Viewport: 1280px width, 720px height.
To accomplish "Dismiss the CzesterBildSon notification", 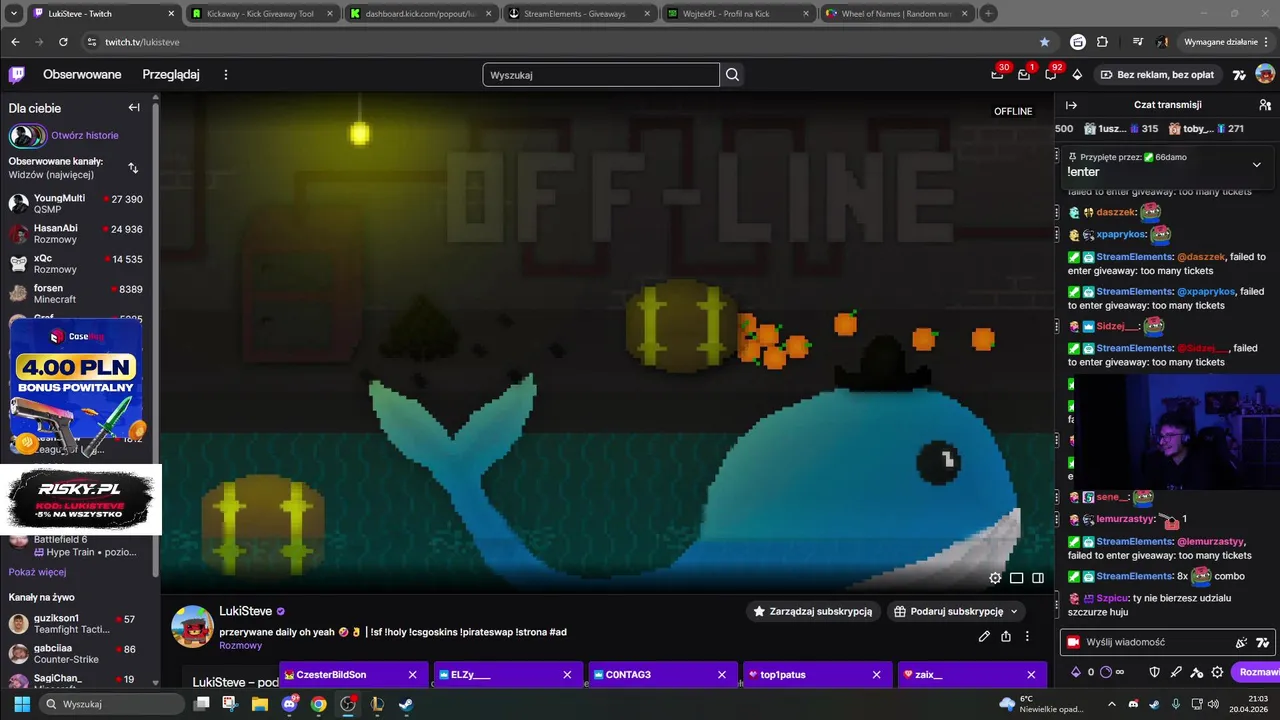I will tap(412, 675).
